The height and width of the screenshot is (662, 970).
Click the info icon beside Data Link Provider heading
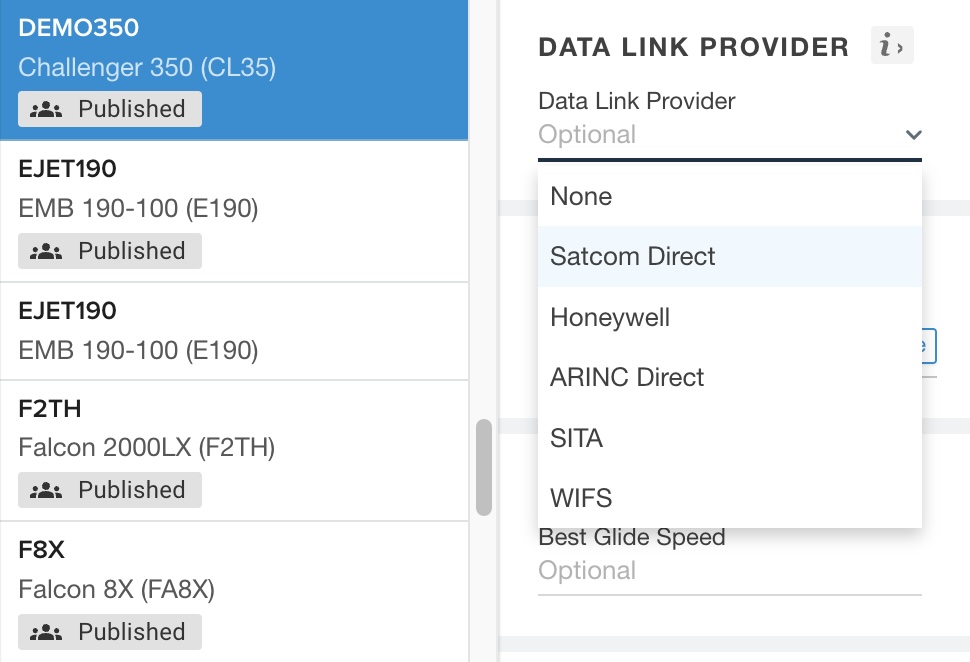(891, 46)
